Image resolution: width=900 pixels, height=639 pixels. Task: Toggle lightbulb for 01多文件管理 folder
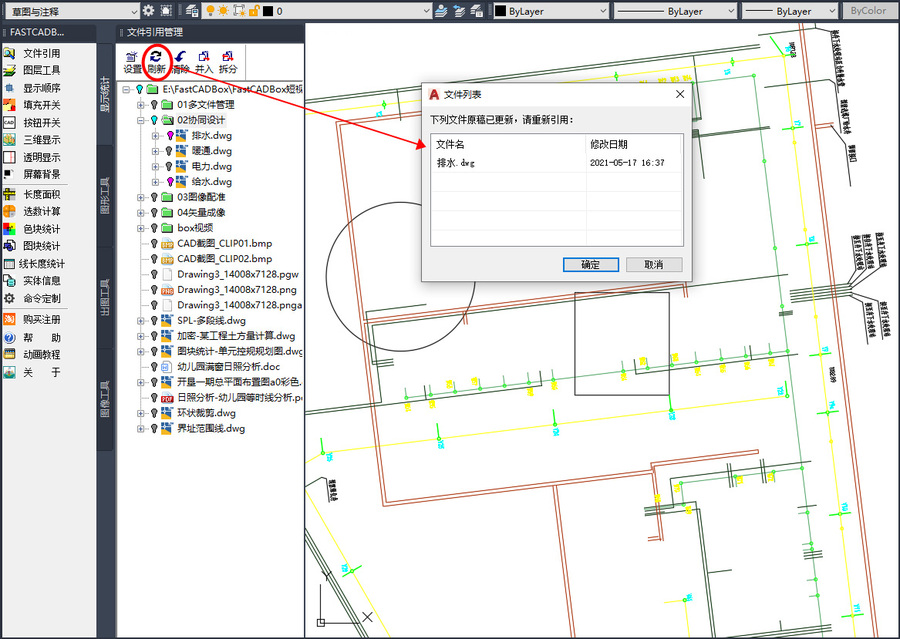pos(153,104)
